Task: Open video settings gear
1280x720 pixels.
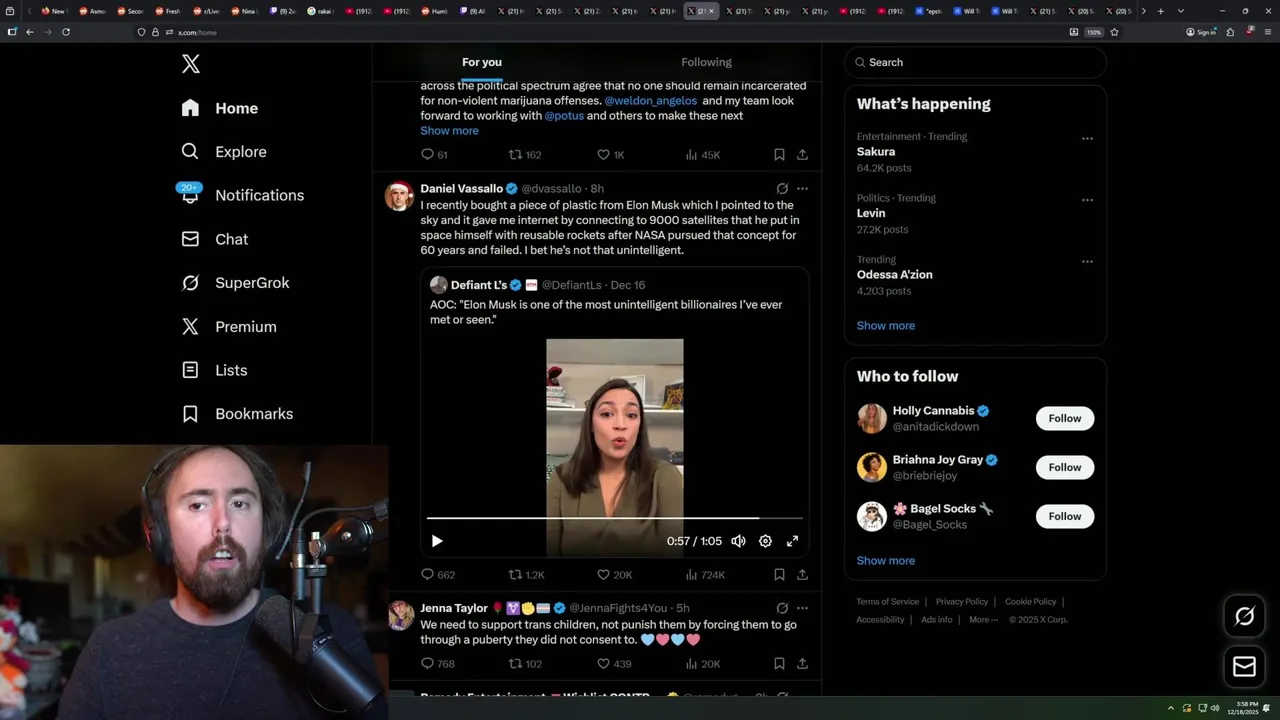Action: [x=765, y=541]
